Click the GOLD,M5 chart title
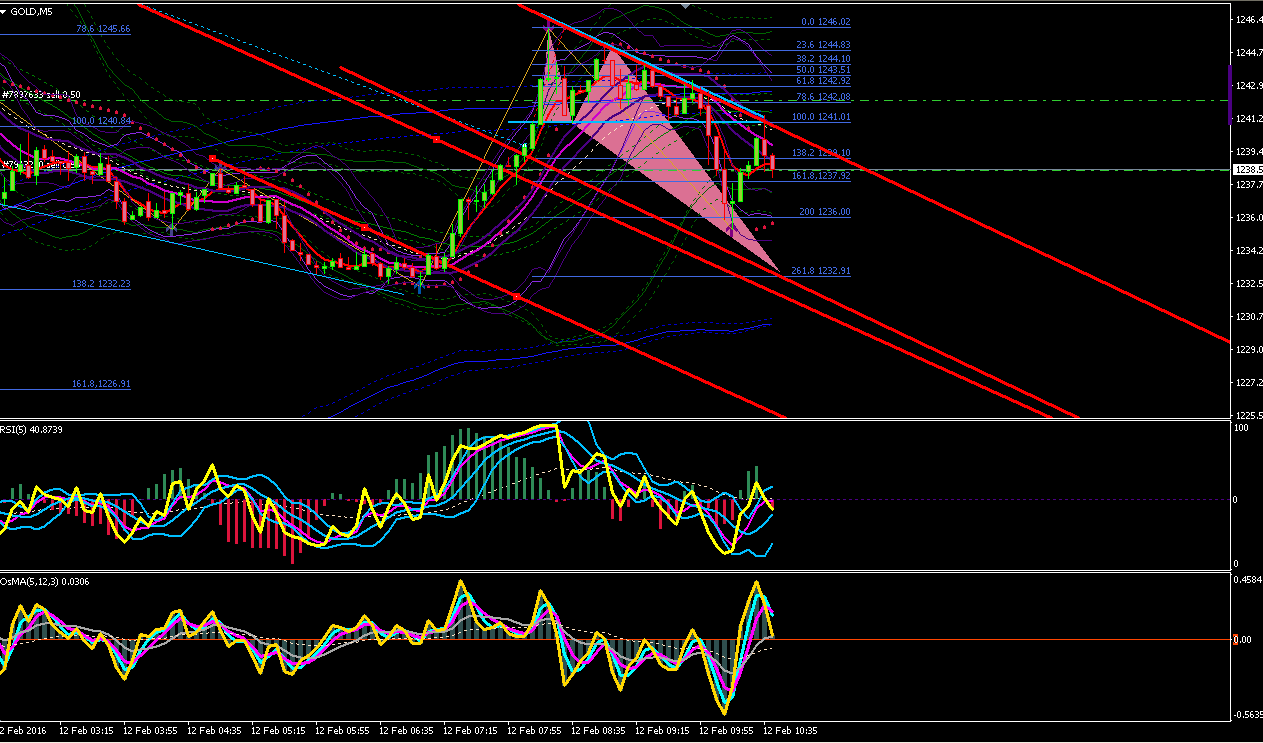Screen dimensions: 1263x743 [32, 11]
